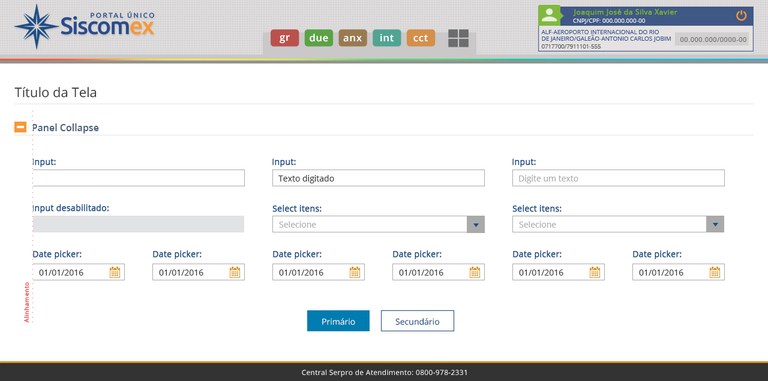Open the red gr module
This screenshot has width=768, height=381.
point(285,38)
